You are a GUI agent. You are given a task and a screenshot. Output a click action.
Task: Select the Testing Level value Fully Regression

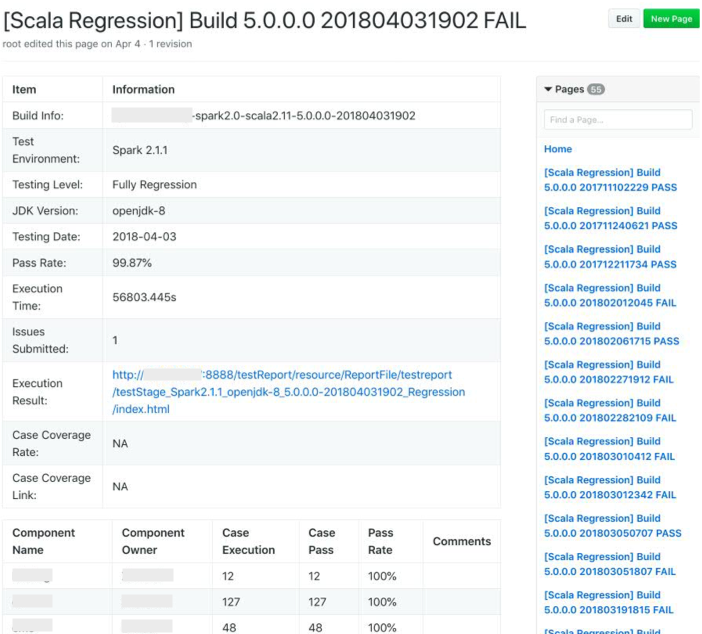154,185
